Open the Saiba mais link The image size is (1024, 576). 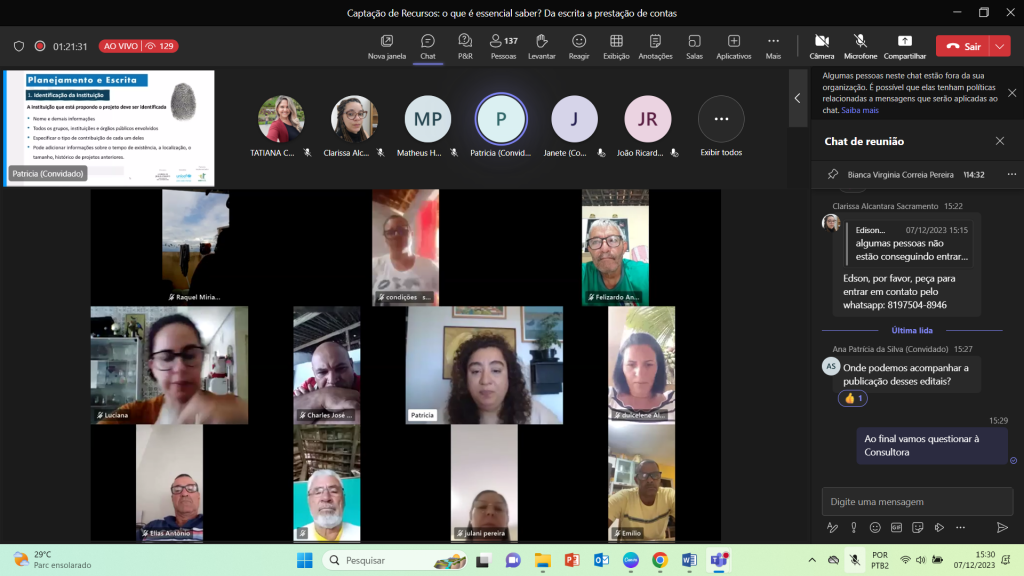(x=859, y=110)
